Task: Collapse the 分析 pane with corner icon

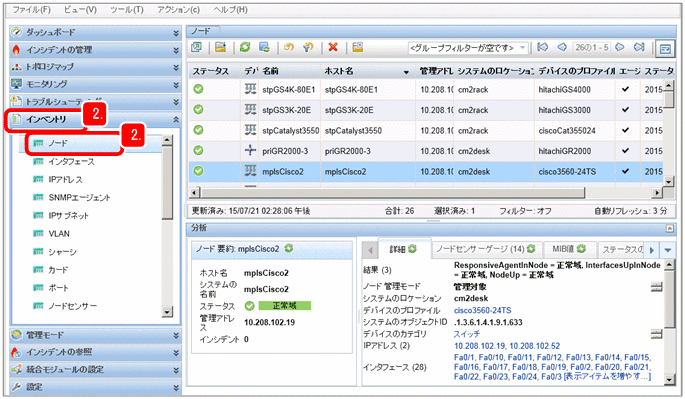Action: (x=669, y=228)
